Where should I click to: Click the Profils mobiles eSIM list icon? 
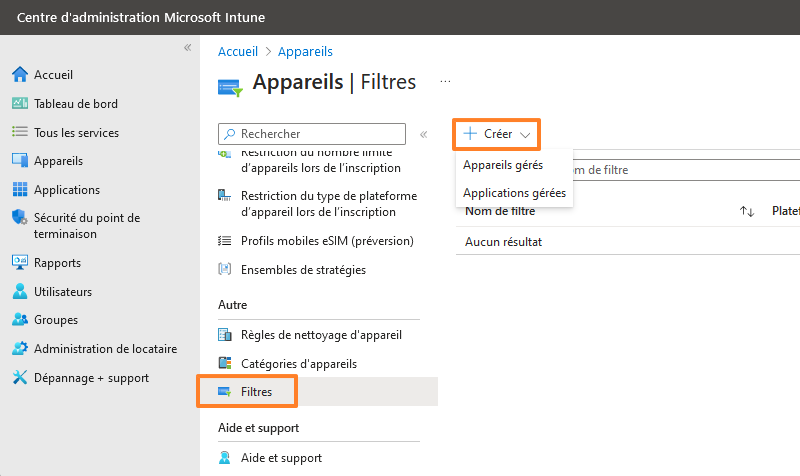click(224, 241)
